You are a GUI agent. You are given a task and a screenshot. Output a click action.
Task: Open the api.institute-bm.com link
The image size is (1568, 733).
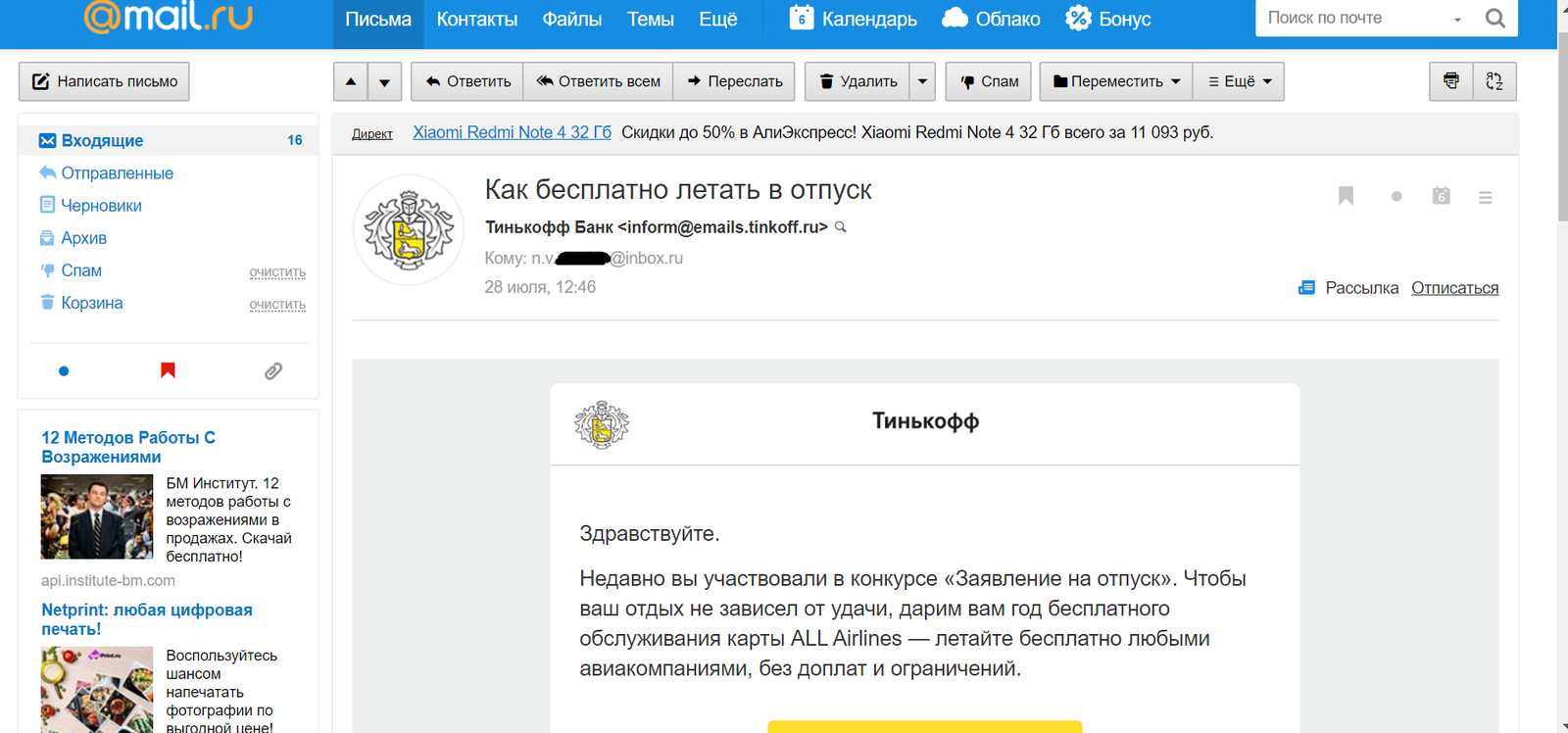[x=108, y=580]
